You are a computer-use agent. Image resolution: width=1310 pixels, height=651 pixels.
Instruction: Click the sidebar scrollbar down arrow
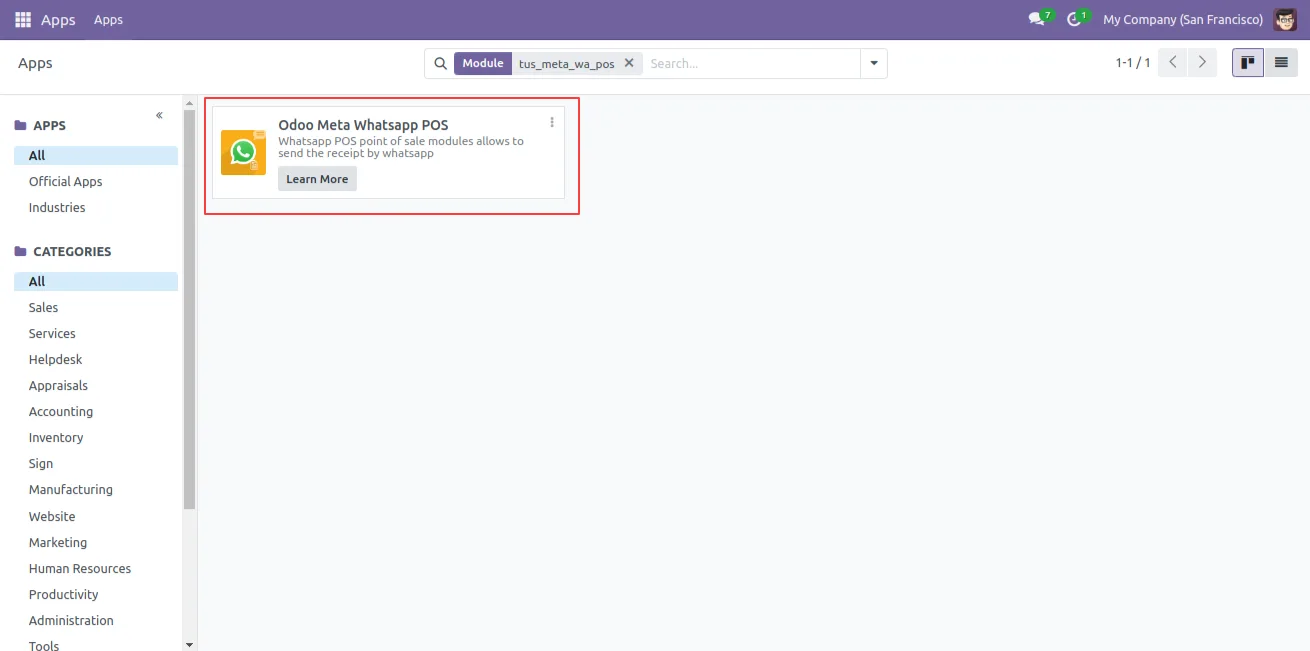(190, 645)
